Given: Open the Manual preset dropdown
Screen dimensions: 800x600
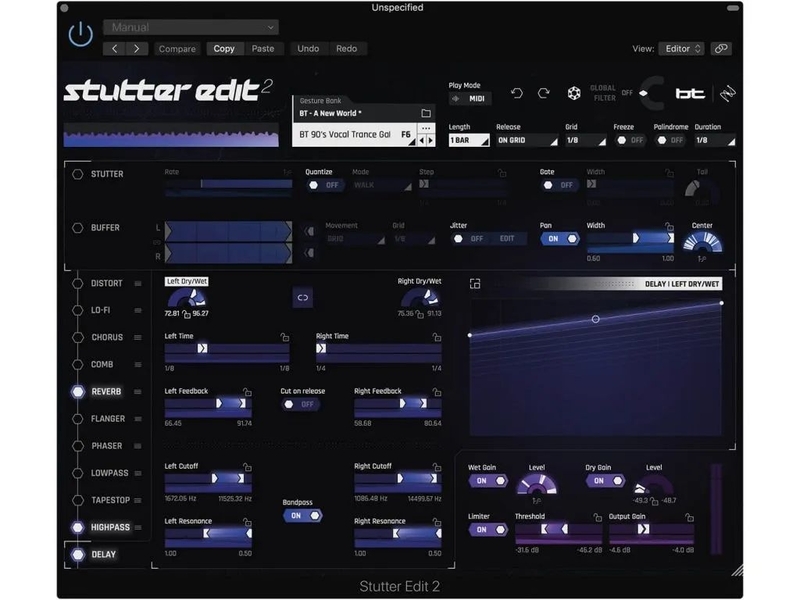Looking at the screenshot, I should pos(191,27).
